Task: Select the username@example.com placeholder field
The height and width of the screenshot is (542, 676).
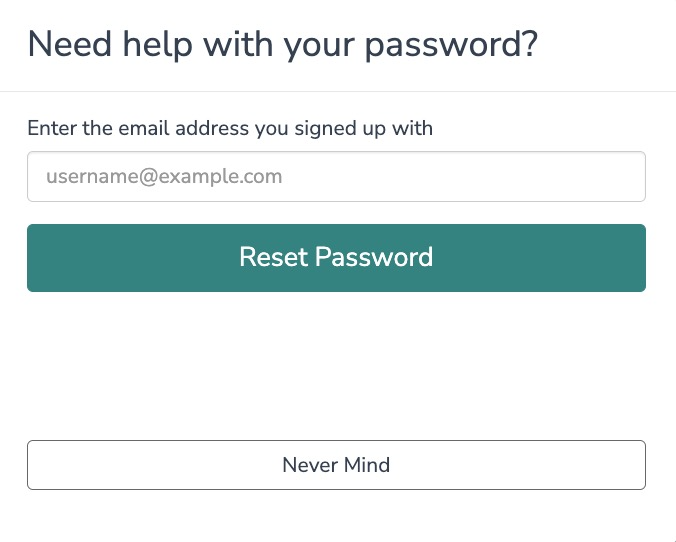Action: (x=336, y=177)
